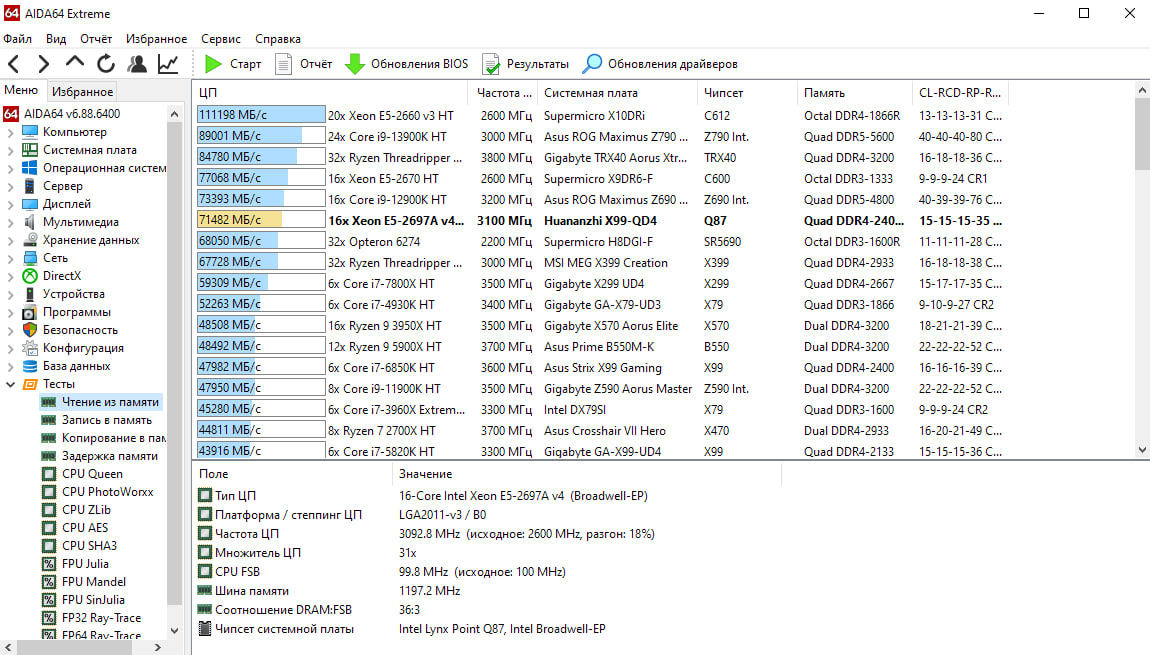Screen dimensions: 1150x655
Task: Sort by the Память column header
Action: [x=854, y=93]
